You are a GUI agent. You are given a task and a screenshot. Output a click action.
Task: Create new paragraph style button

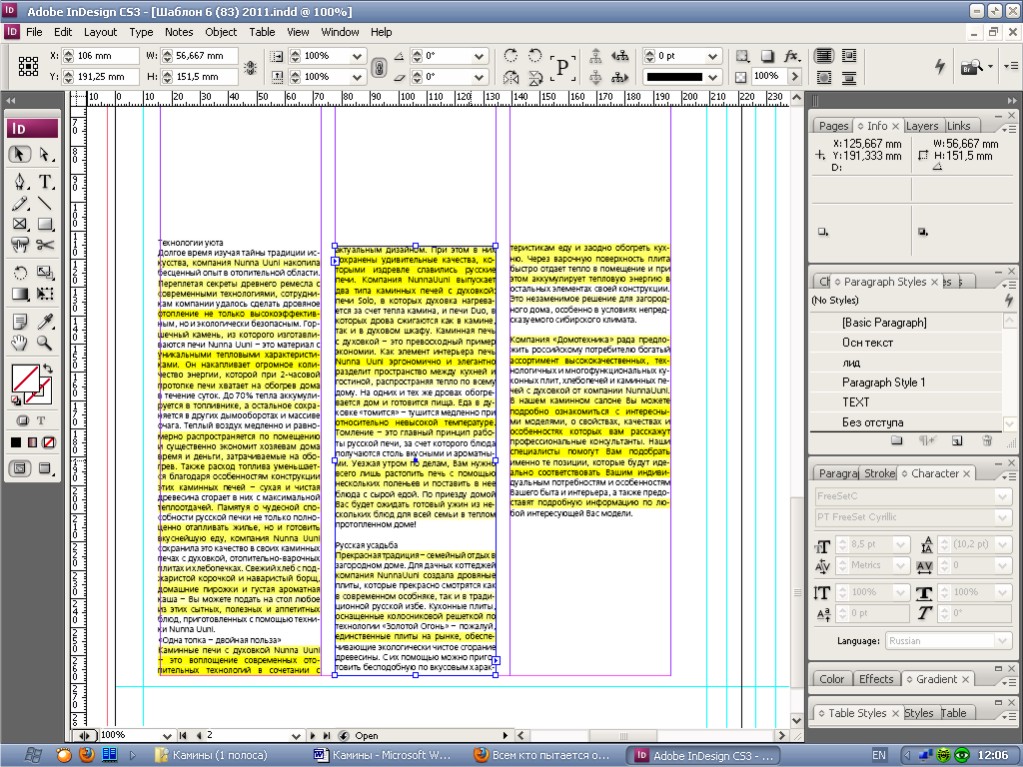(x=957, y=441)
